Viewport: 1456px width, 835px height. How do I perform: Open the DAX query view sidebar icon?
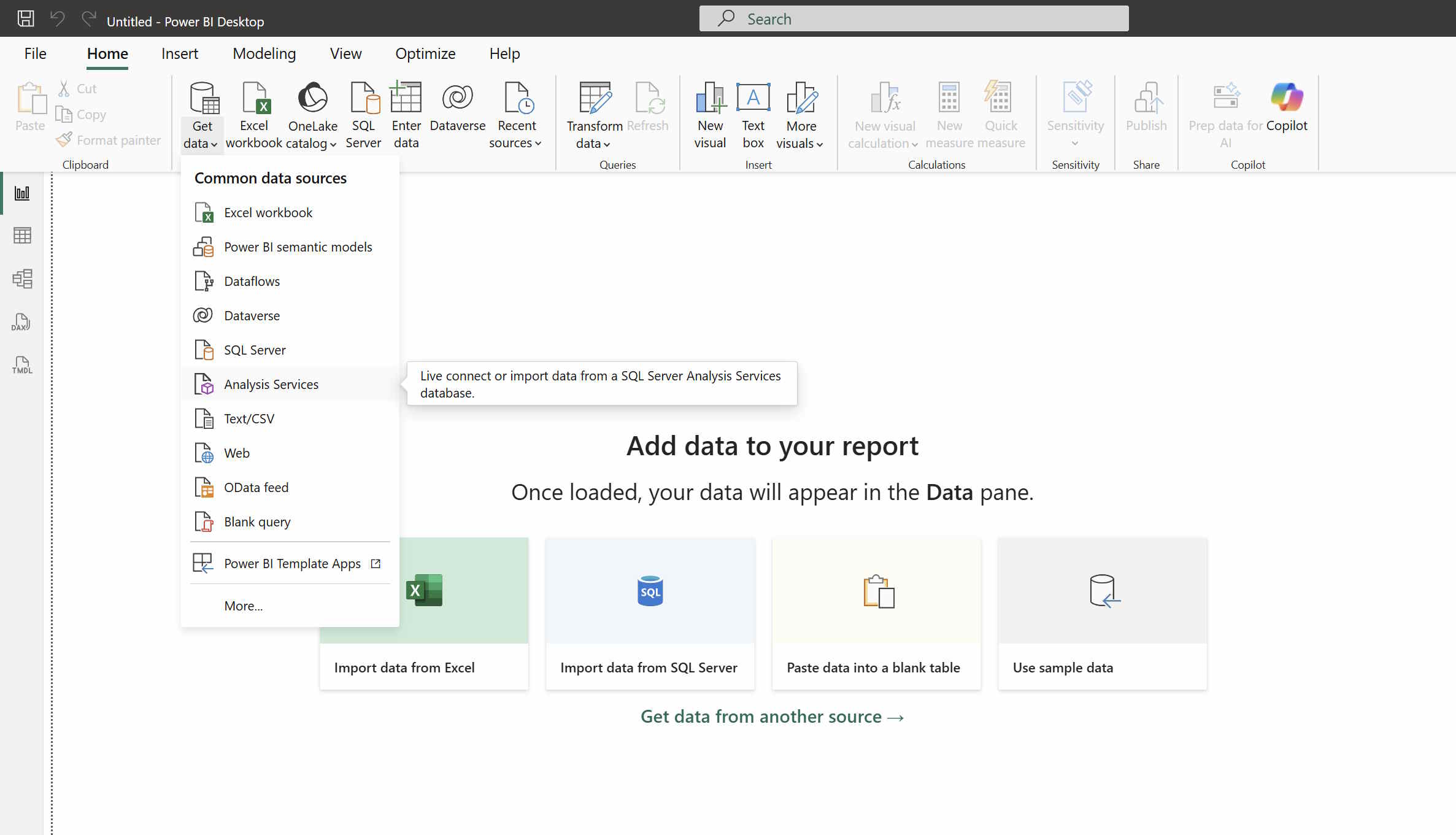(x=22, y=322)
